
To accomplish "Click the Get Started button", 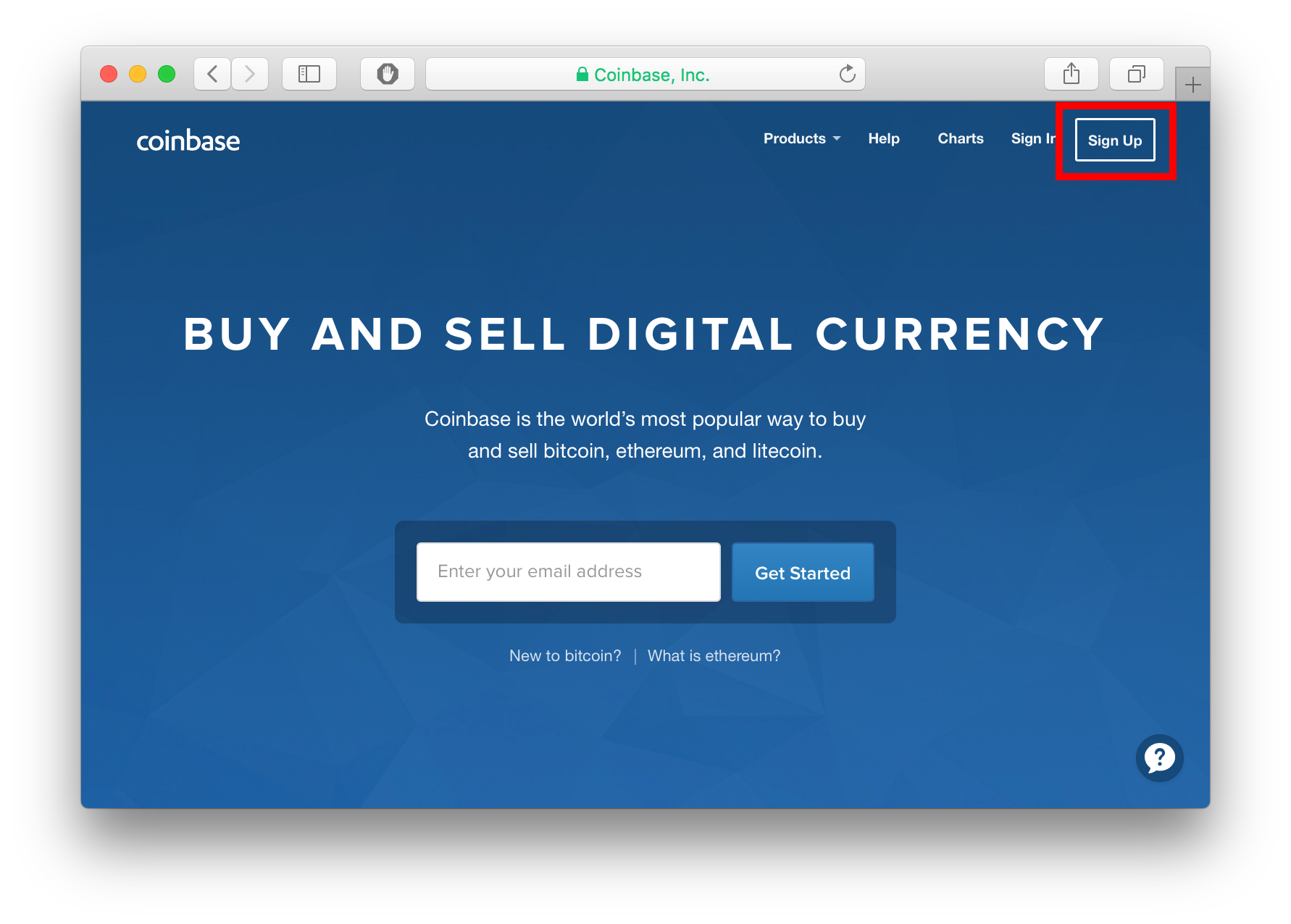I will coord(803,572).
